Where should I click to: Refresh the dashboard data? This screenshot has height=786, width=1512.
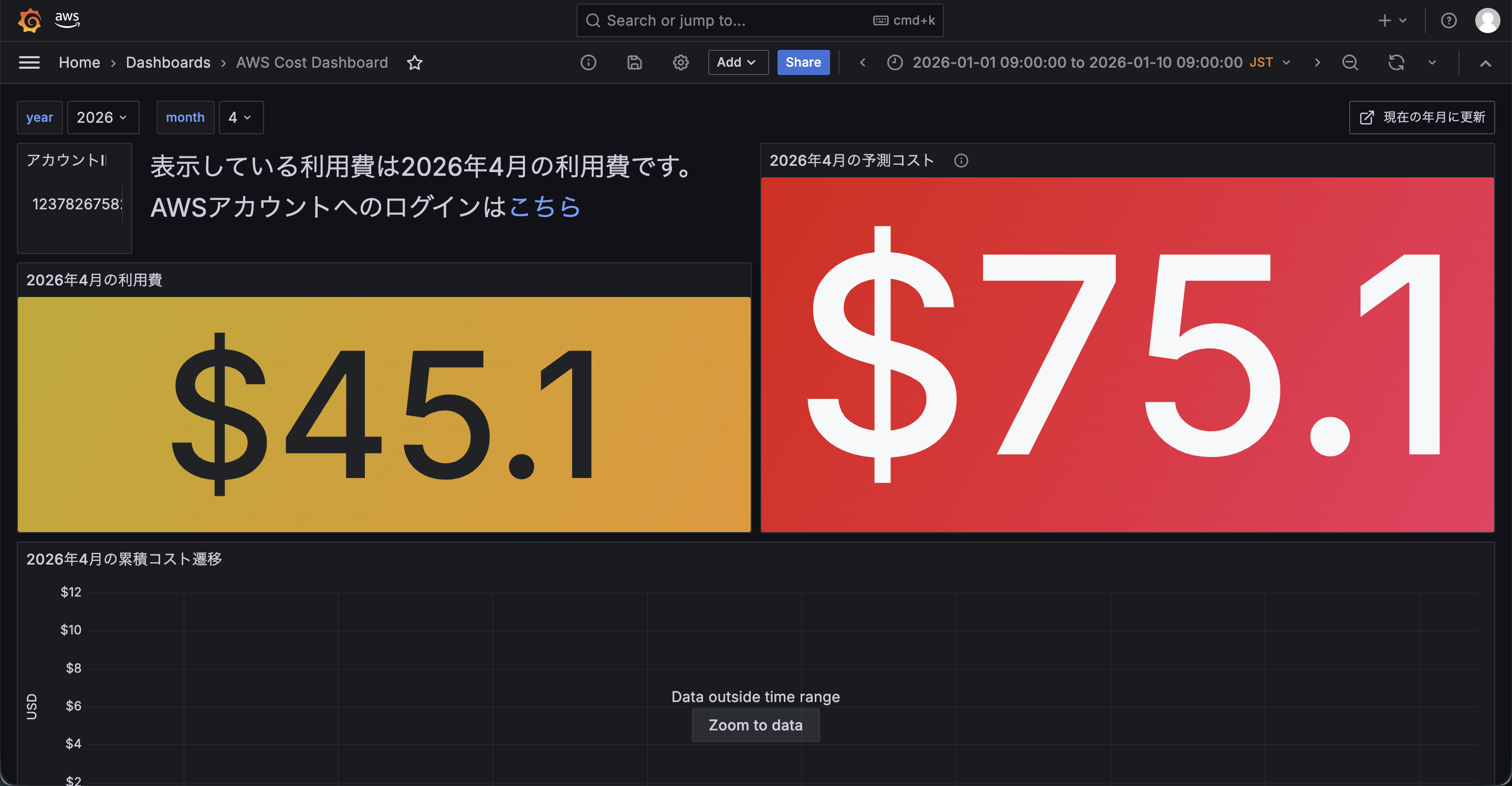pos(1396,62)
